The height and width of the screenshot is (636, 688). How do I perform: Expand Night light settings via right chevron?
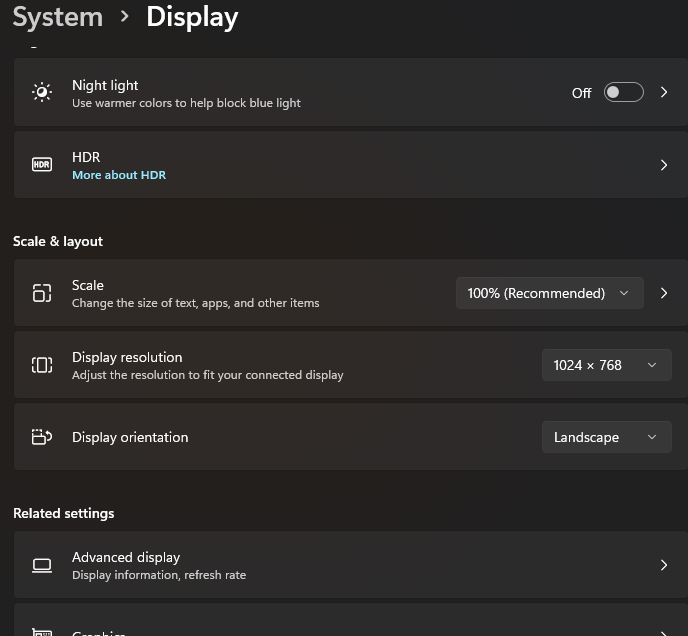click(664, 93)
